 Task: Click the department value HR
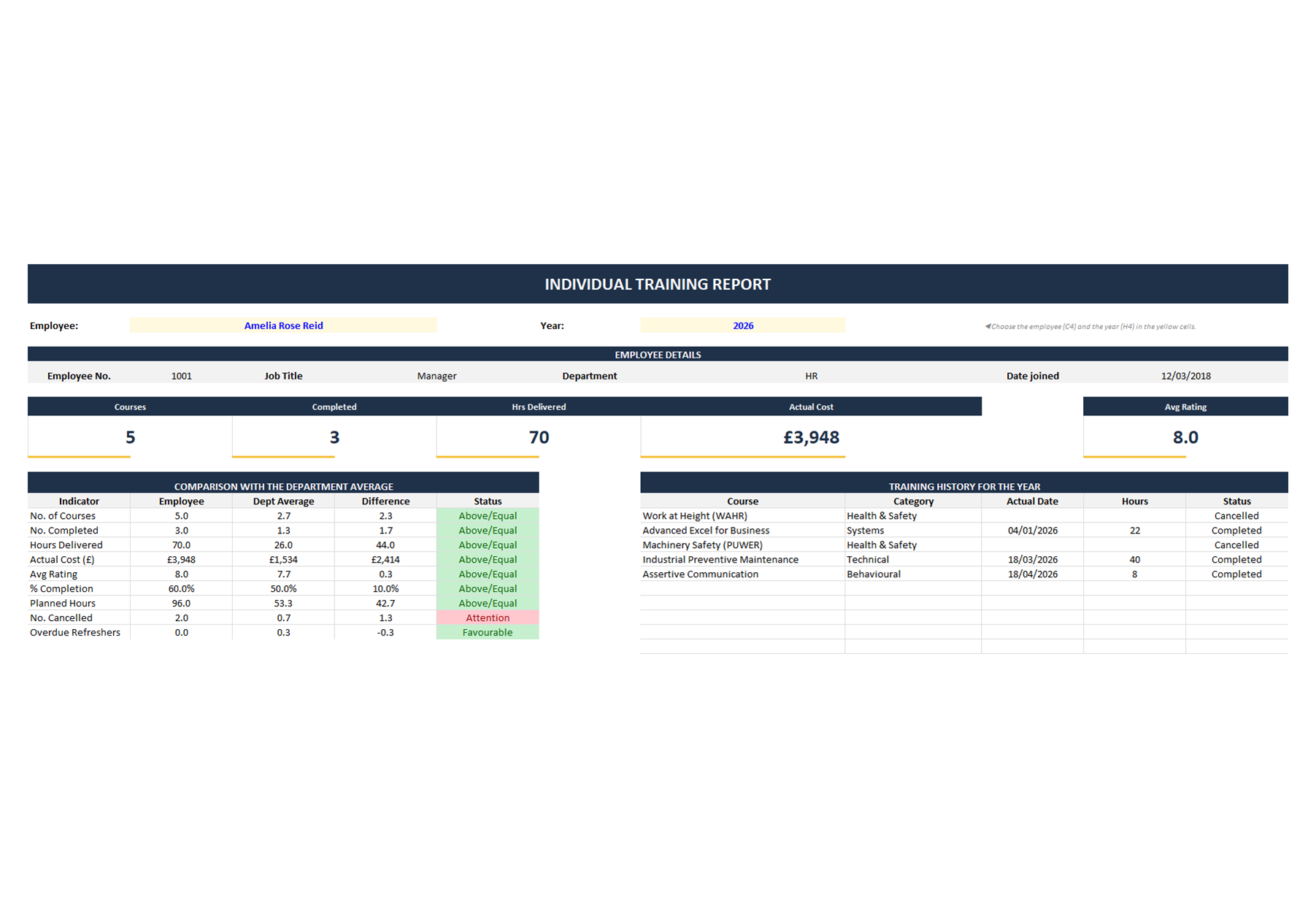[x=811, y=376]
